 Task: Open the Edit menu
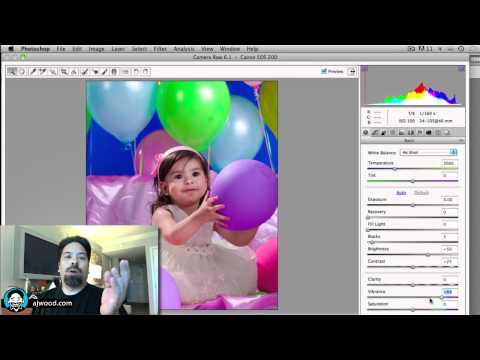pos(77,49)
